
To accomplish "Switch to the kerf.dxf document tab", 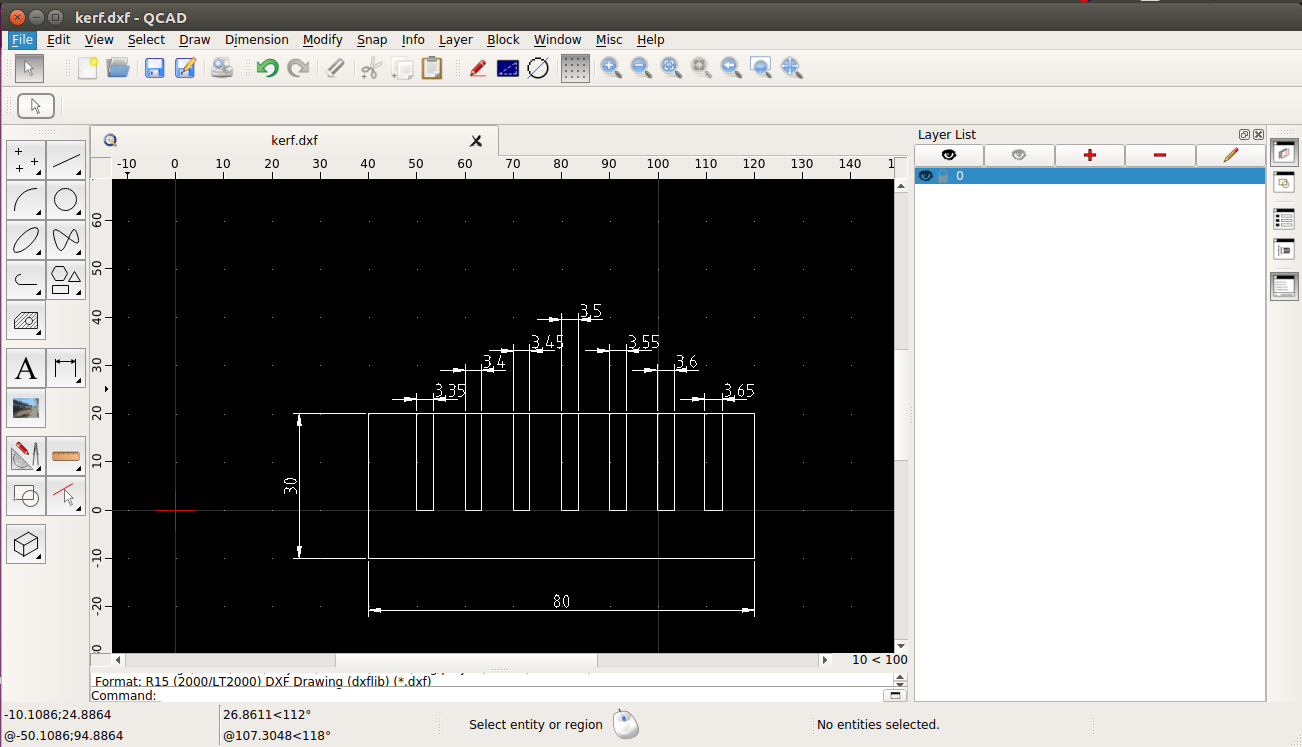I will pos(294,141).
